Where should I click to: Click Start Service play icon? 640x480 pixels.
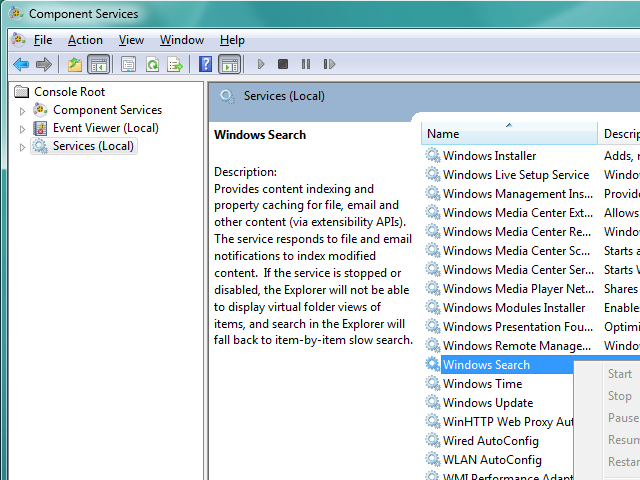click(261, 64)
